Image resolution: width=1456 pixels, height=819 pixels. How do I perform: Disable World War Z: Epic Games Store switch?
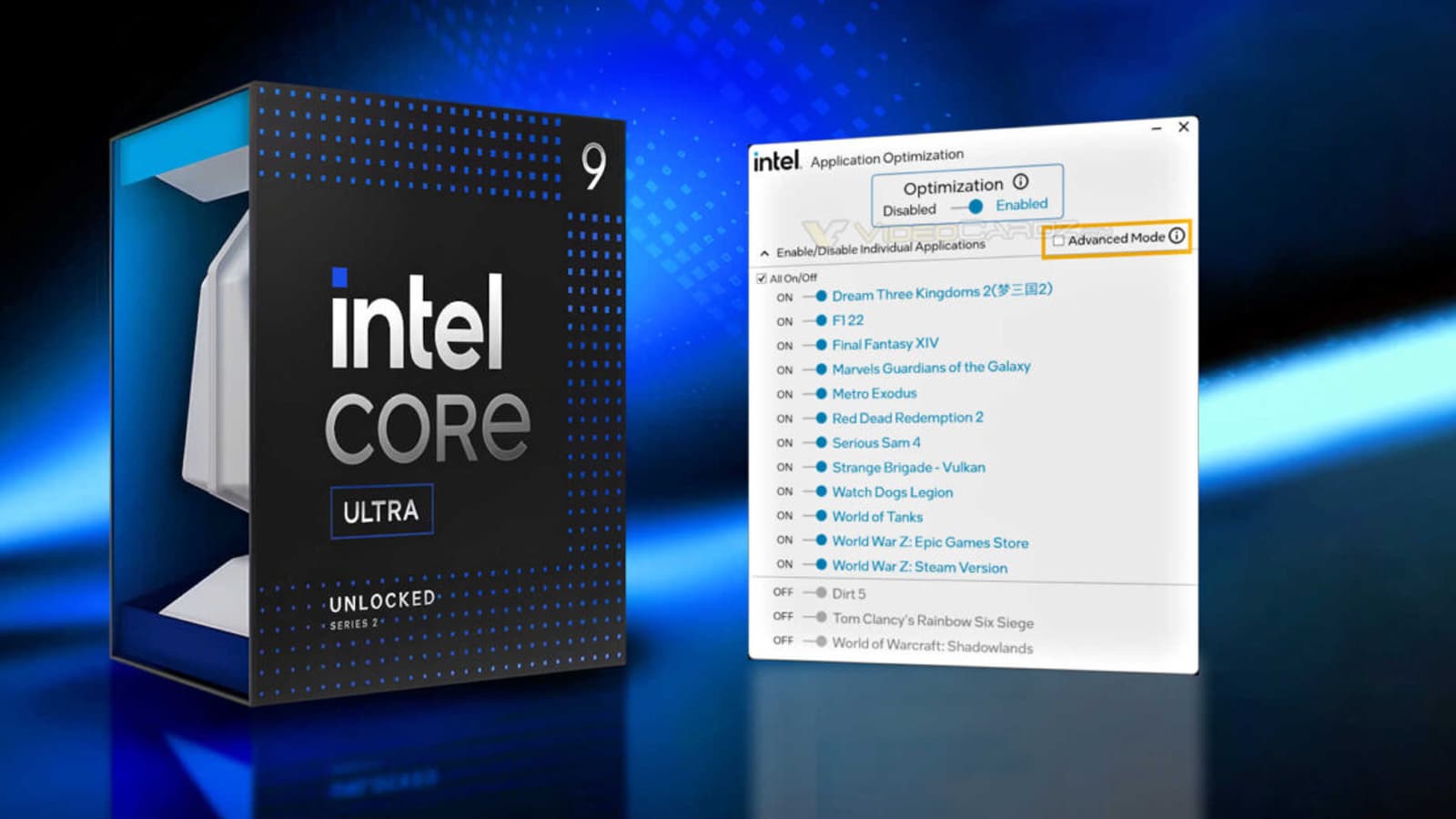tap(814, 541)
